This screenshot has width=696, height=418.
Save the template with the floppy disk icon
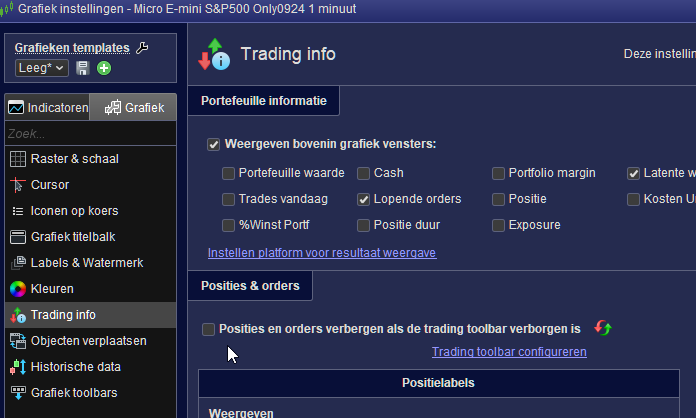pyautogui.click(x=83, y=68)
